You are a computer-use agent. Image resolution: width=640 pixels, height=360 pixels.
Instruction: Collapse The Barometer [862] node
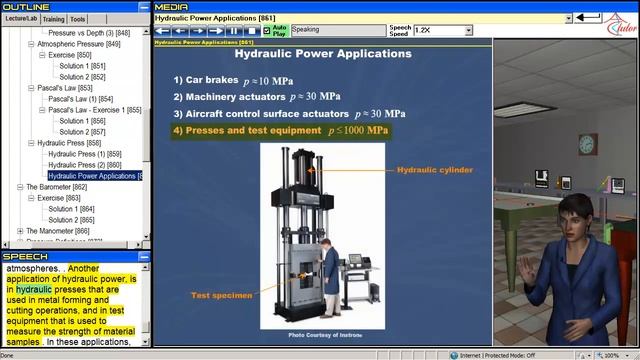pos(20,187)
